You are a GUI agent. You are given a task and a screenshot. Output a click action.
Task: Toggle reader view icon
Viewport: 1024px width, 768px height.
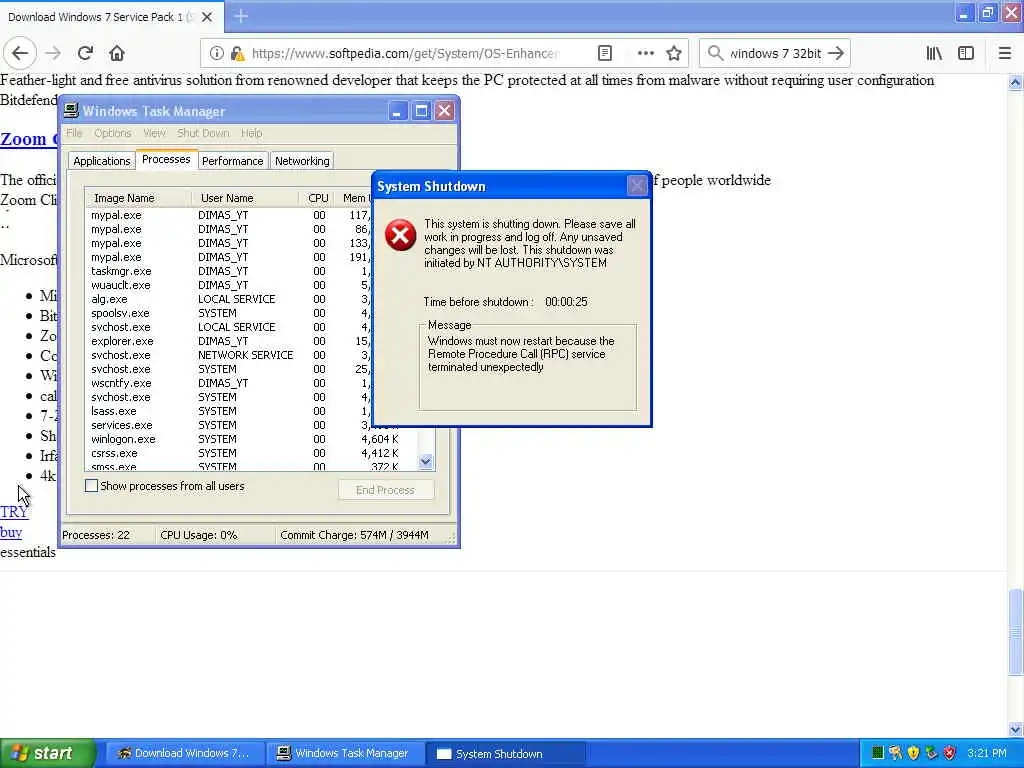tap(605, 54)
